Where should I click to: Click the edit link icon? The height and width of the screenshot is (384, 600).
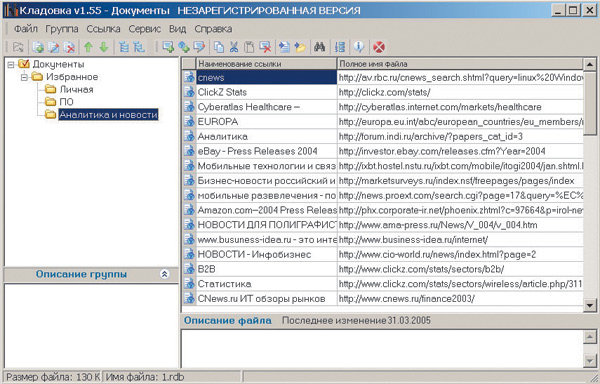click(199, 47)
